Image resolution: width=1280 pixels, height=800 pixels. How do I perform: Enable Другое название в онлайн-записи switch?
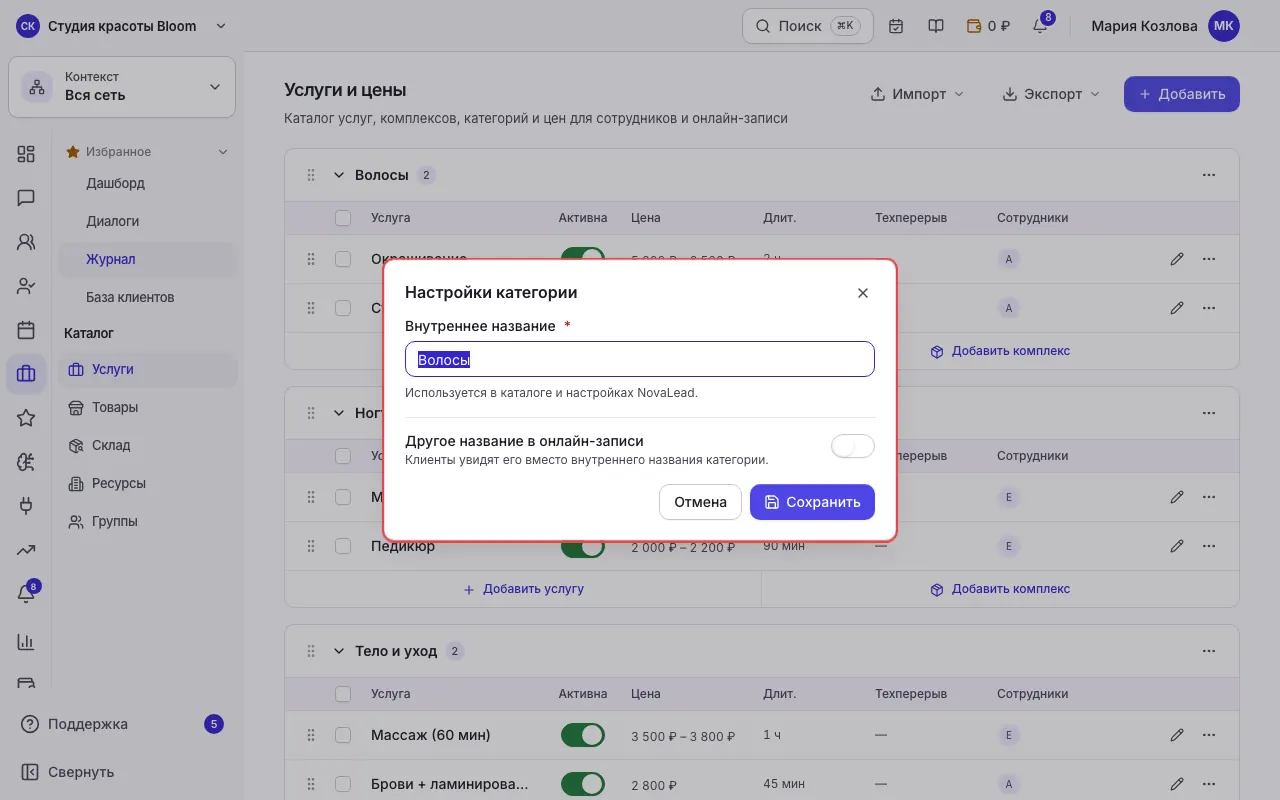pos(853,446)
